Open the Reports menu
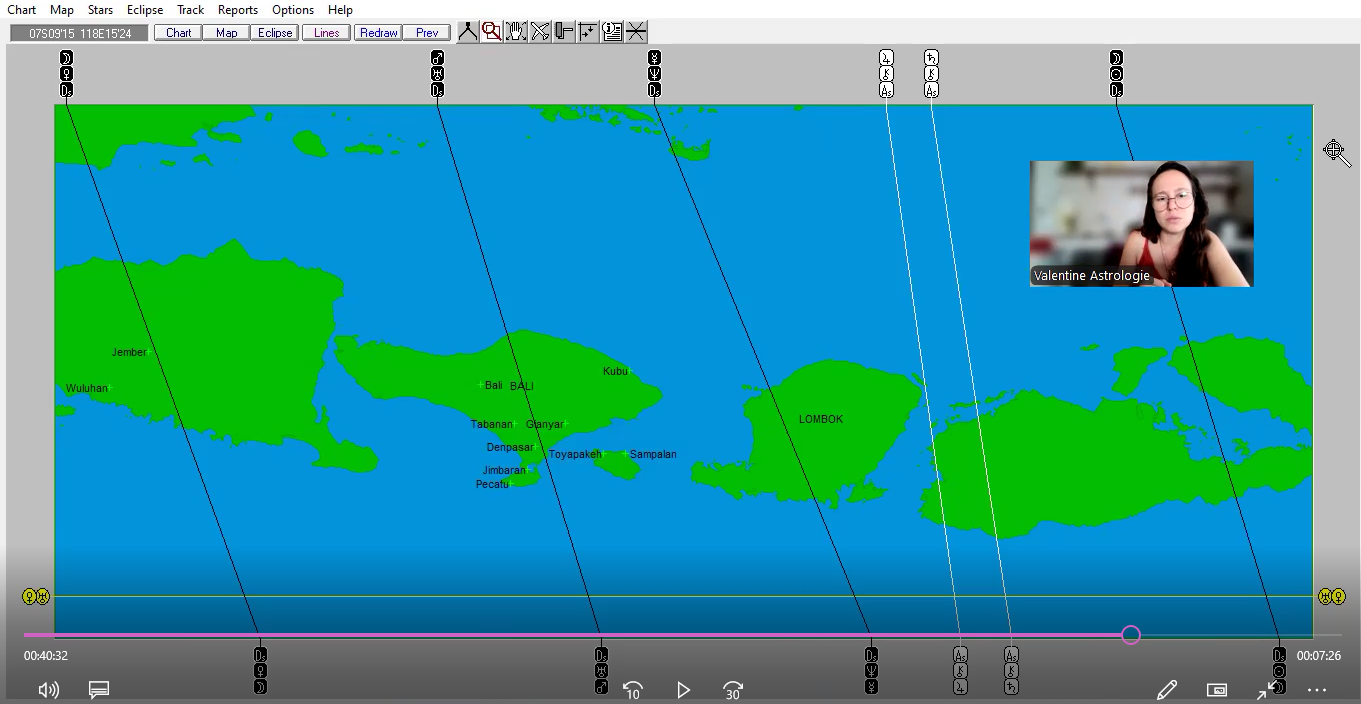Viewport: 1361px width, 704px height. click(238, 10)
